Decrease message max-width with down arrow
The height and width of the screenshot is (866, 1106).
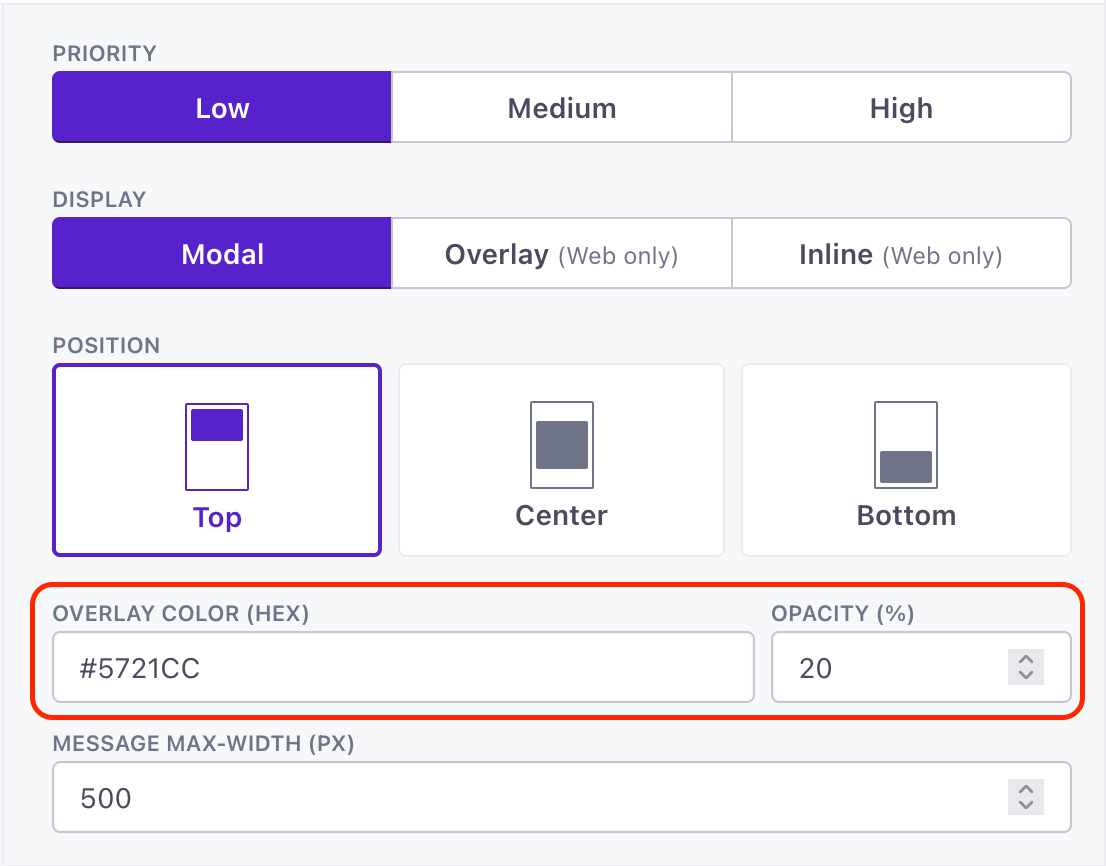1026,805
